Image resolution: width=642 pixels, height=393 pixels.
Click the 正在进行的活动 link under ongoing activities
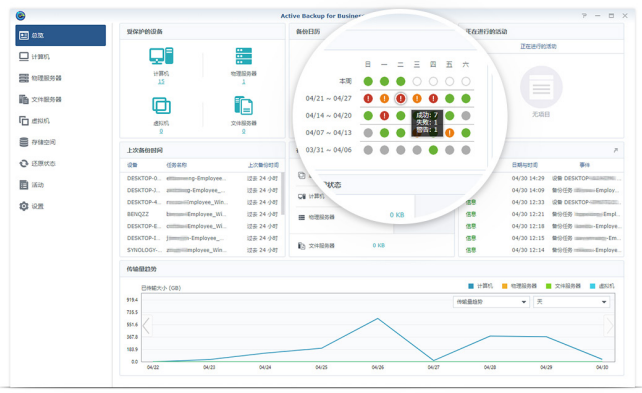(538, 46)
